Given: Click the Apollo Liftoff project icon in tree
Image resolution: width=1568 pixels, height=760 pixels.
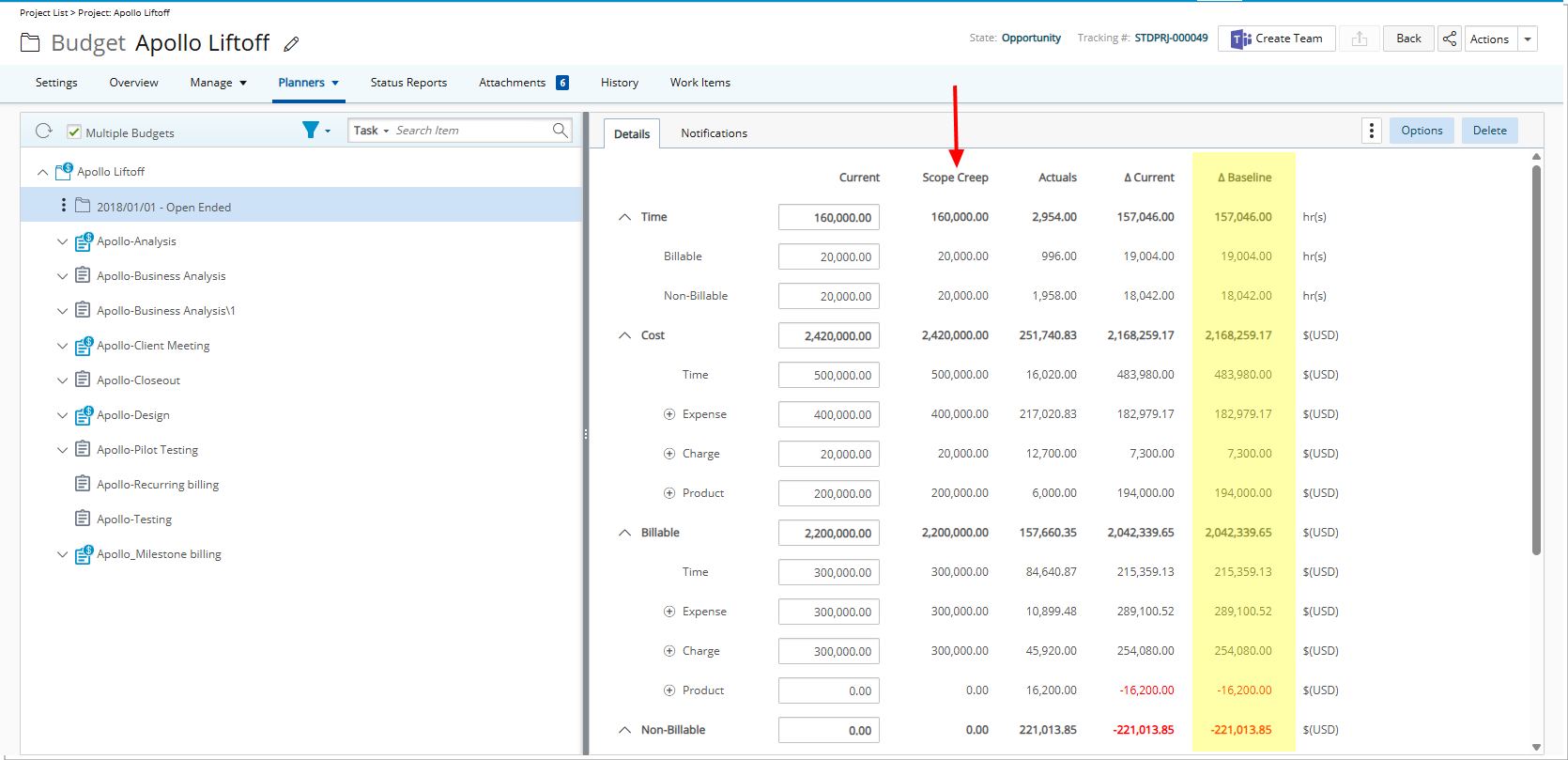Looking at the screenshot, I should (64, 171).
